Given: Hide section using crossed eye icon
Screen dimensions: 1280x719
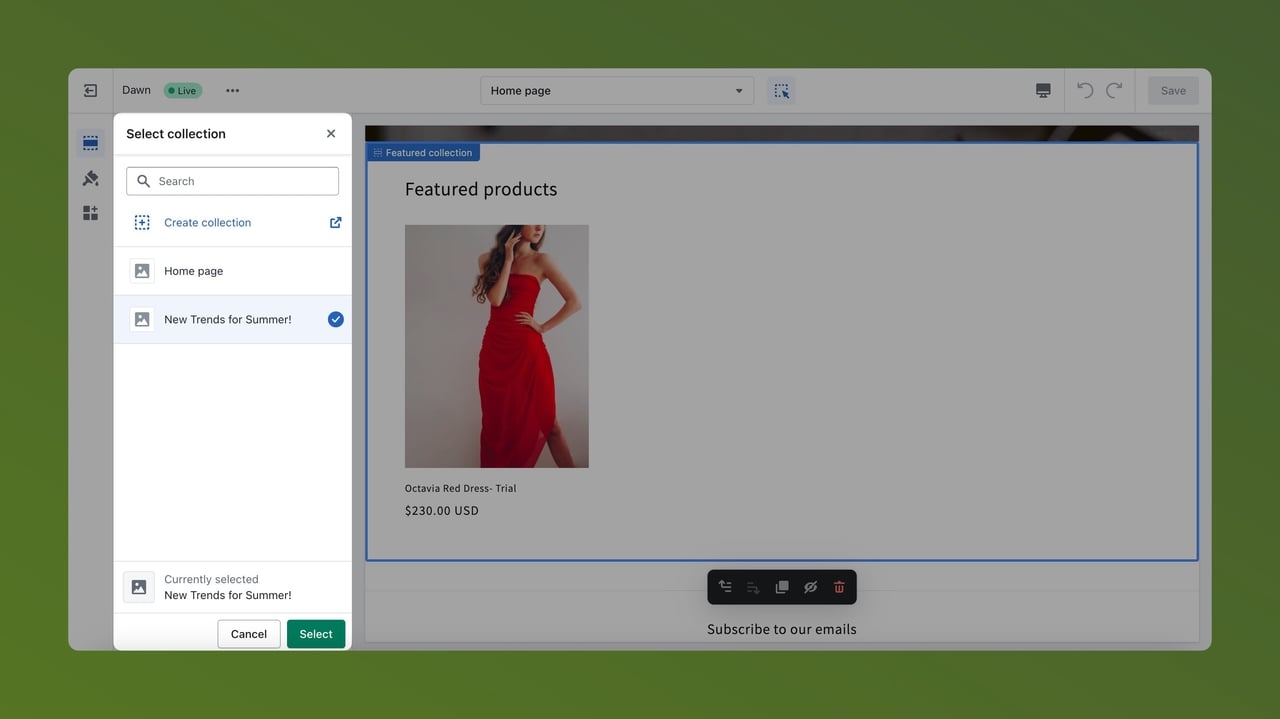Looking at the screenshot, I should tap(810, 587).
